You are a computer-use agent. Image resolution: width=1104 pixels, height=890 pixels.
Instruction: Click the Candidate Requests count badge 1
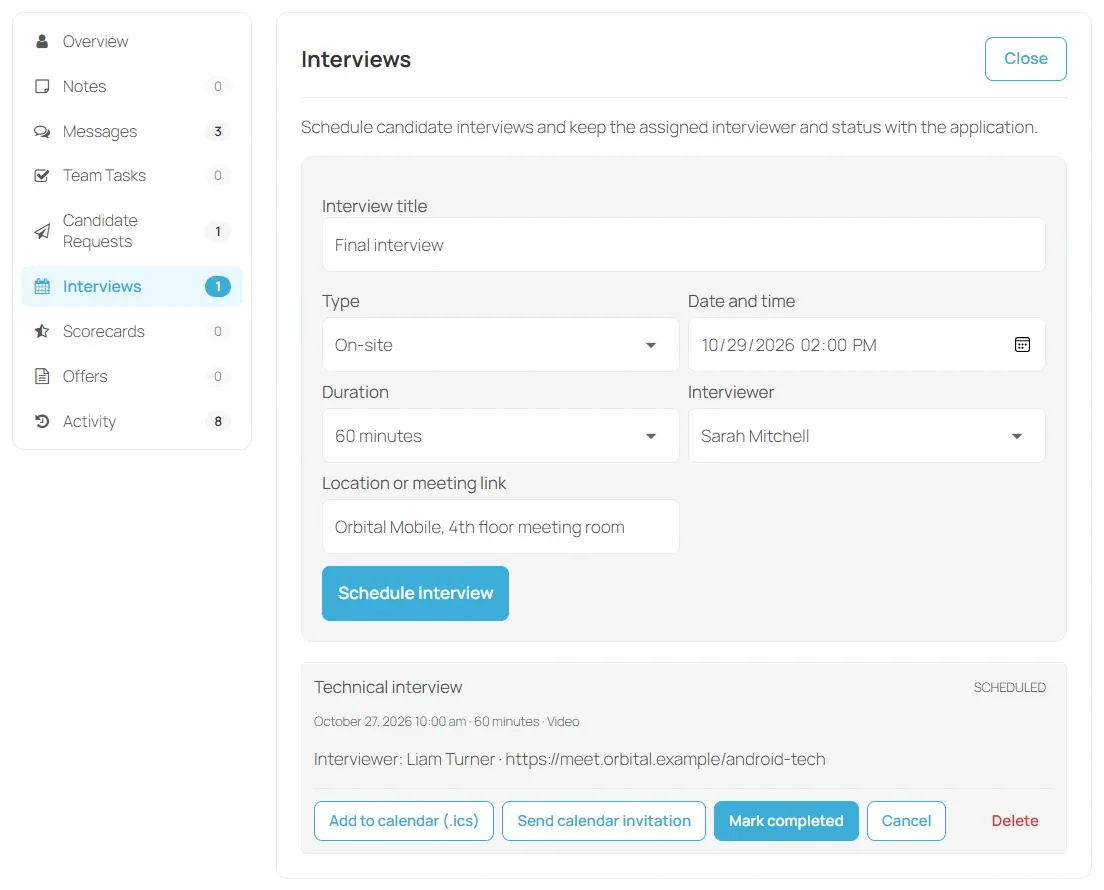pos(218,231)
